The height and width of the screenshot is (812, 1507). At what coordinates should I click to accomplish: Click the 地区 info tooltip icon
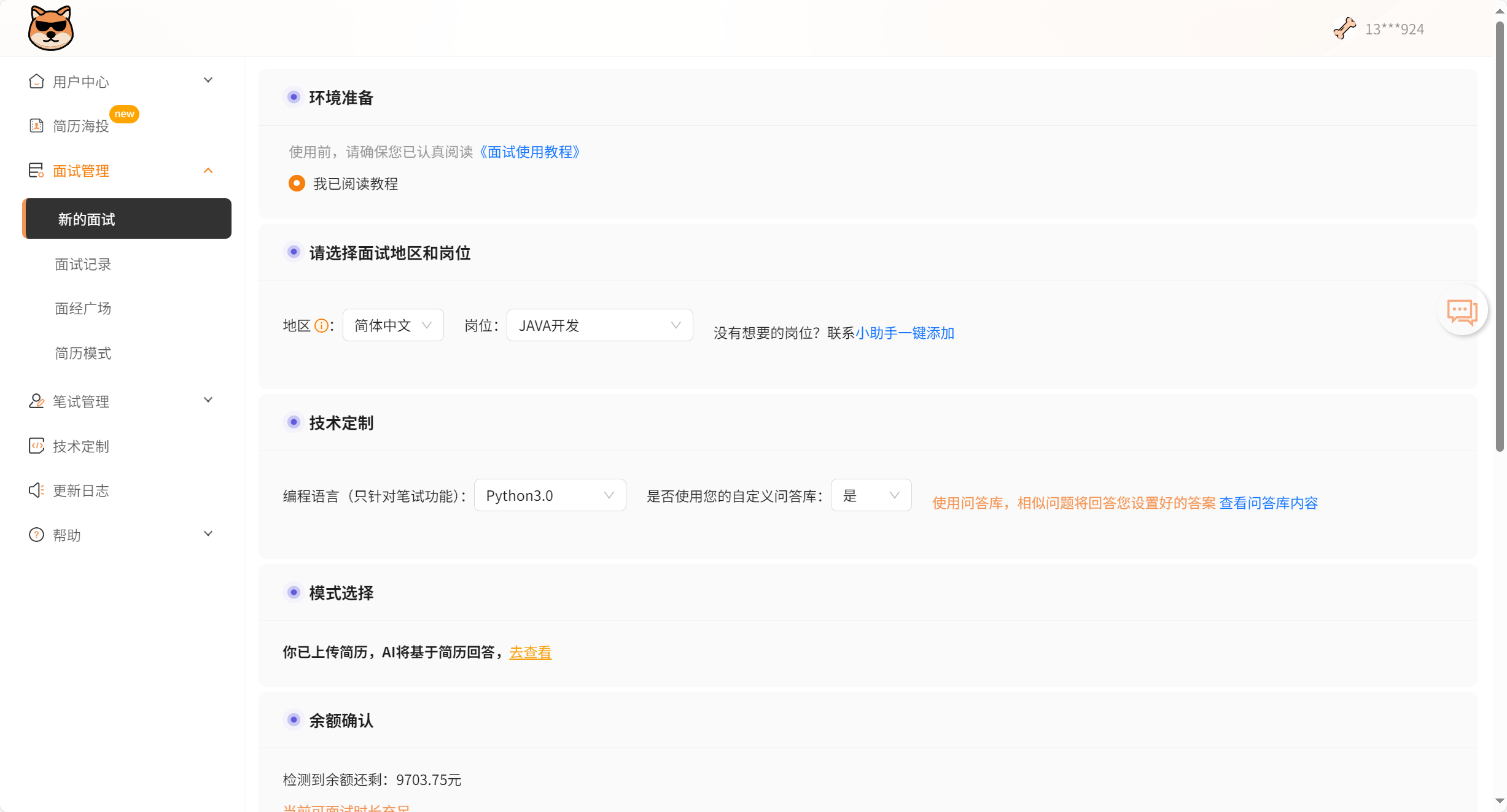coord(321,326)
